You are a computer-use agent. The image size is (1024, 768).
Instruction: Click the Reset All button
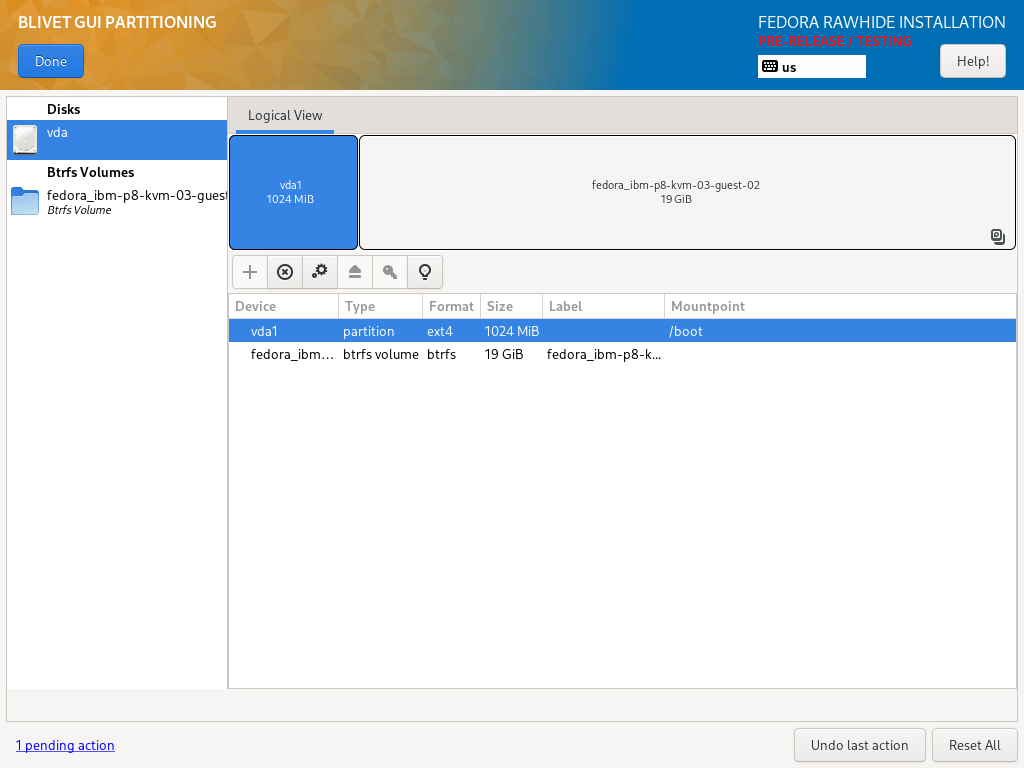coord(974,745)
